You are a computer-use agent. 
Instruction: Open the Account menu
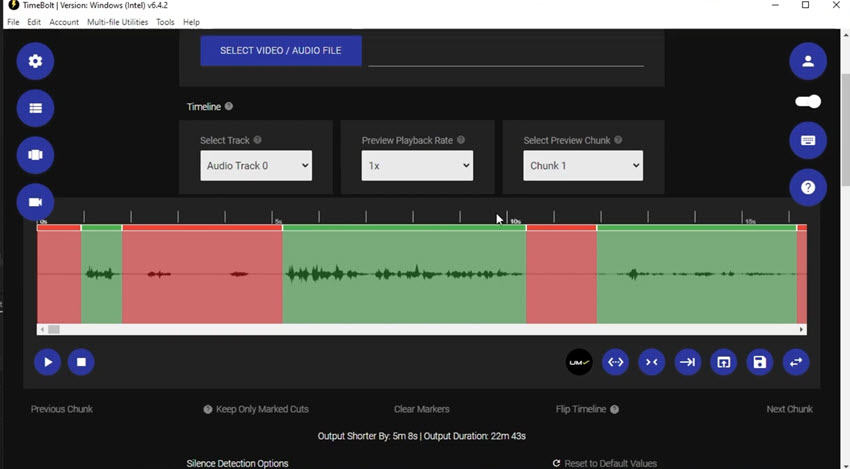[x=64, y=22]
